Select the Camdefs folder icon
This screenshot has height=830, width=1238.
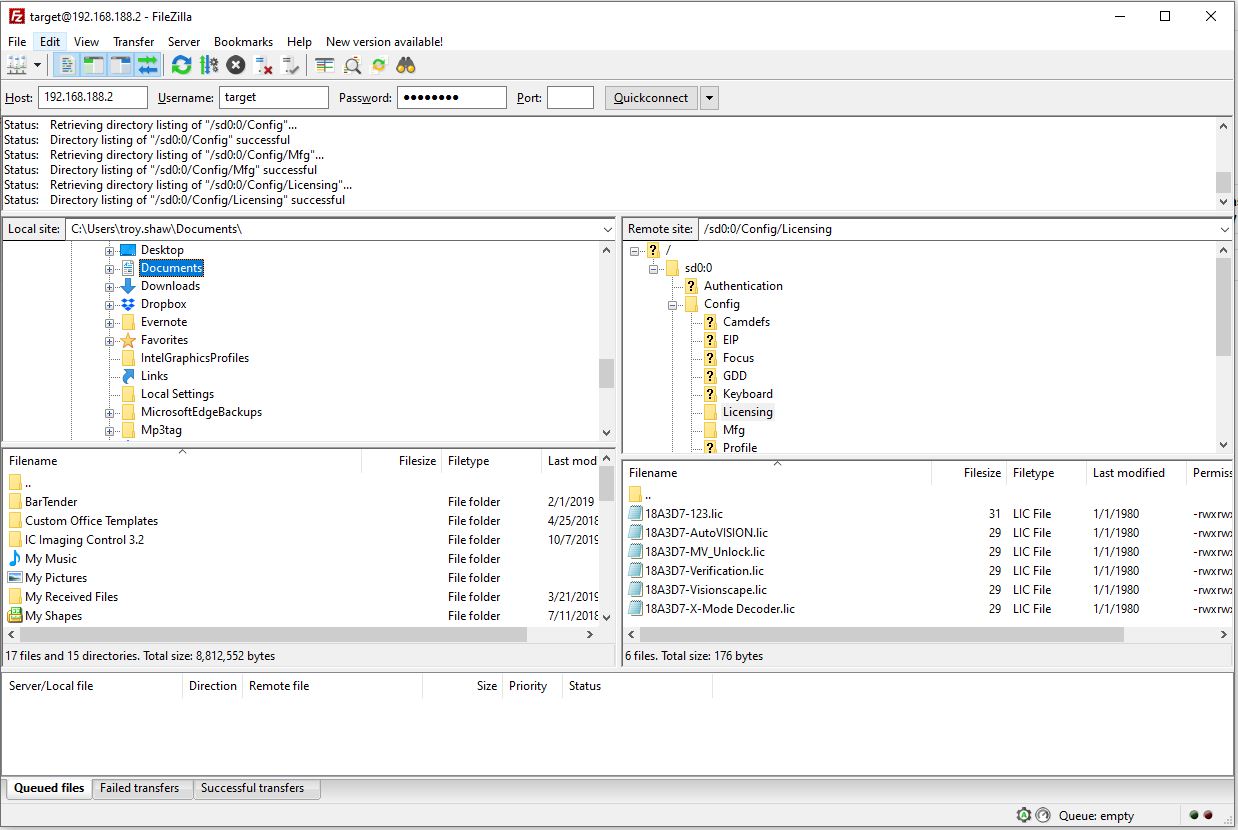click(710, 322)
